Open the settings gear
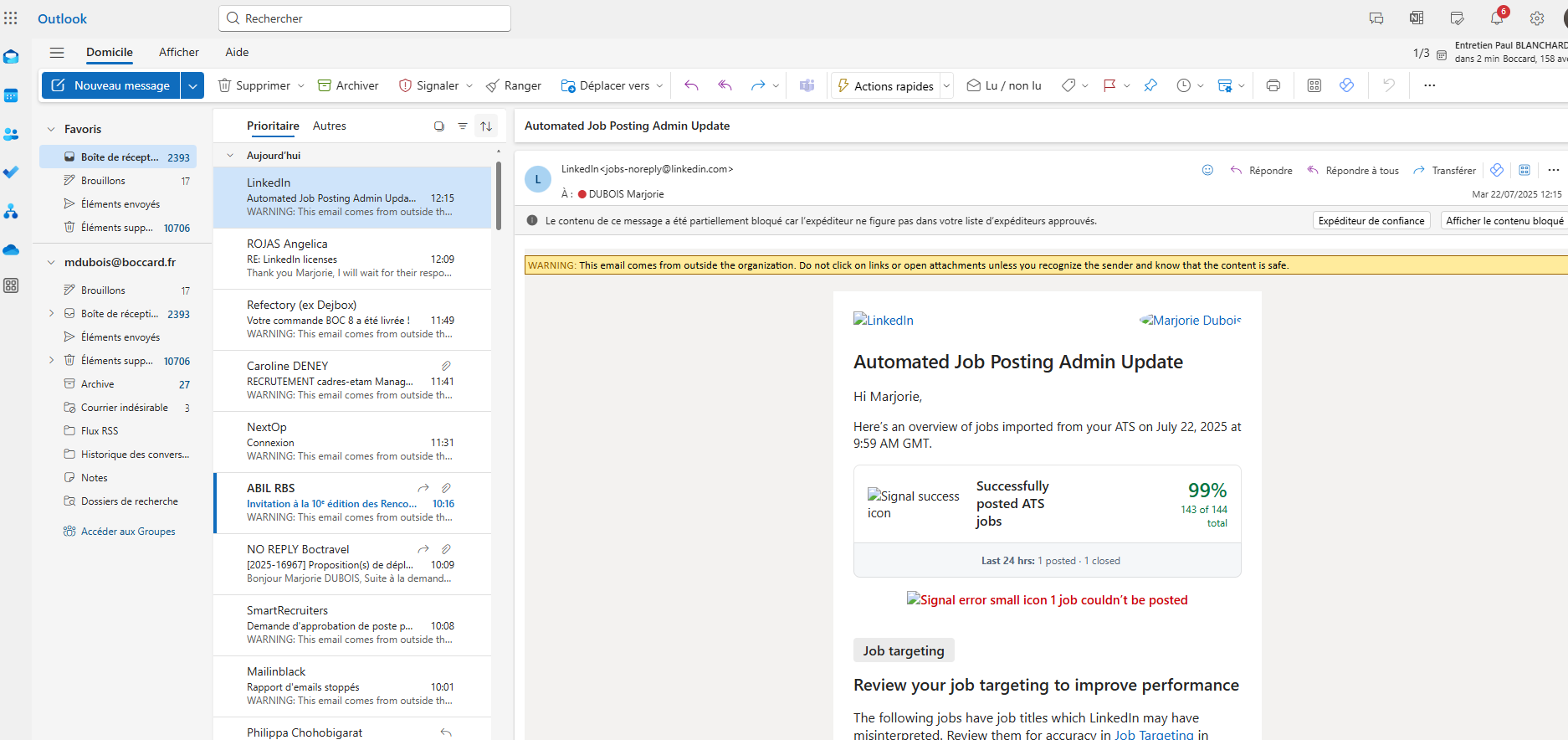The width and height of the screenshot is (1568, 740). point(1537,18)
